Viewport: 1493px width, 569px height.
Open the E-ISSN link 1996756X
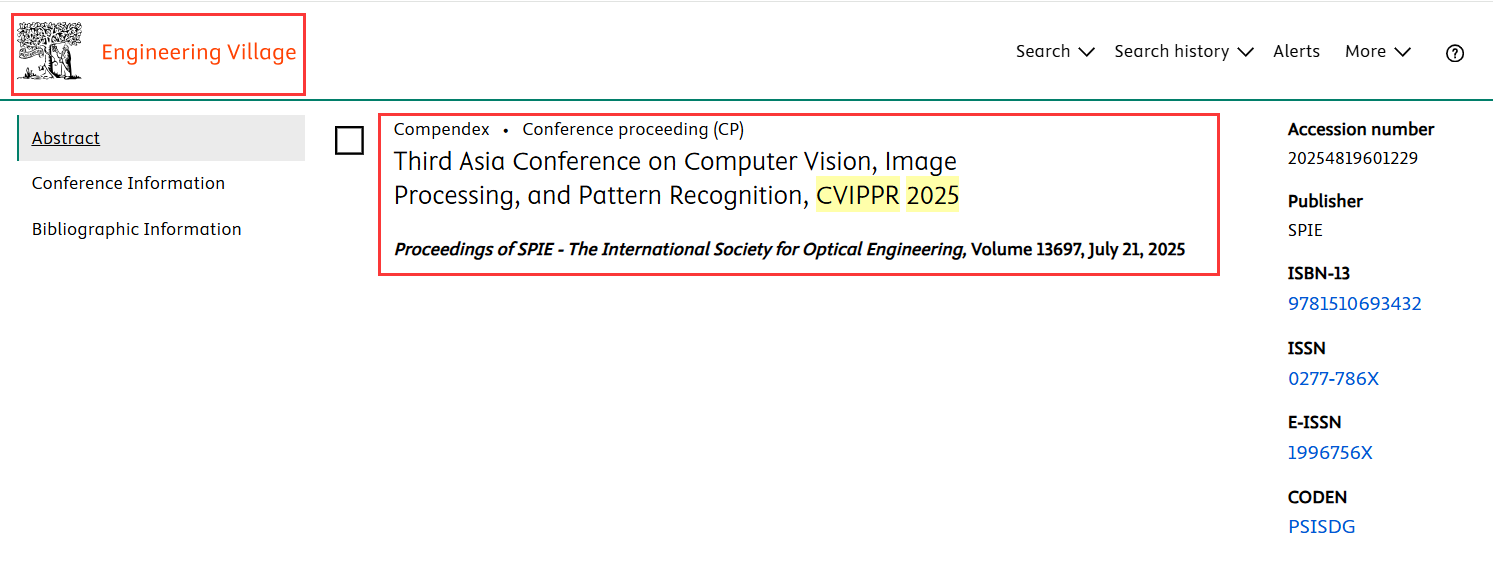1330,453
